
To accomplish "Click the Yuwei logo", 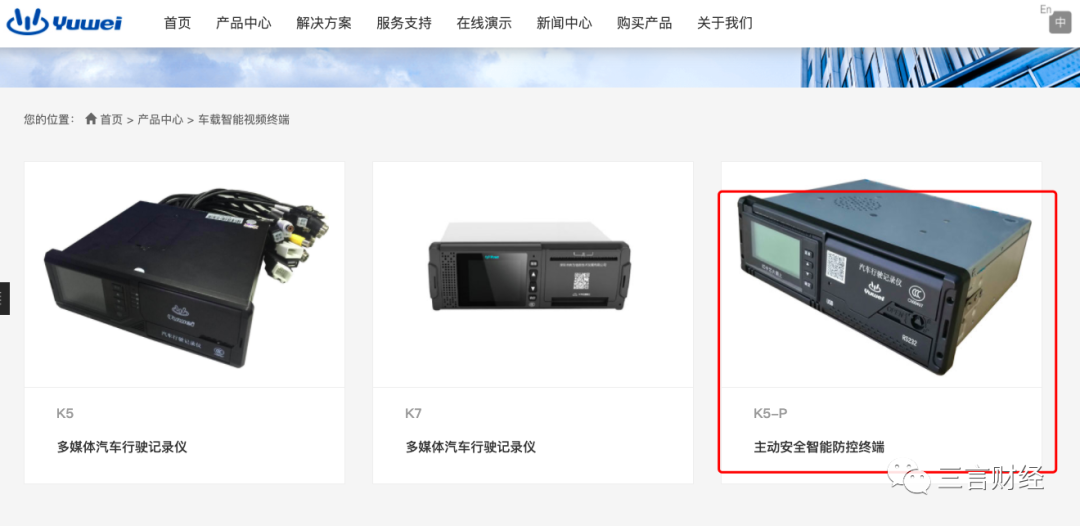I will click(x=64, y=22).
